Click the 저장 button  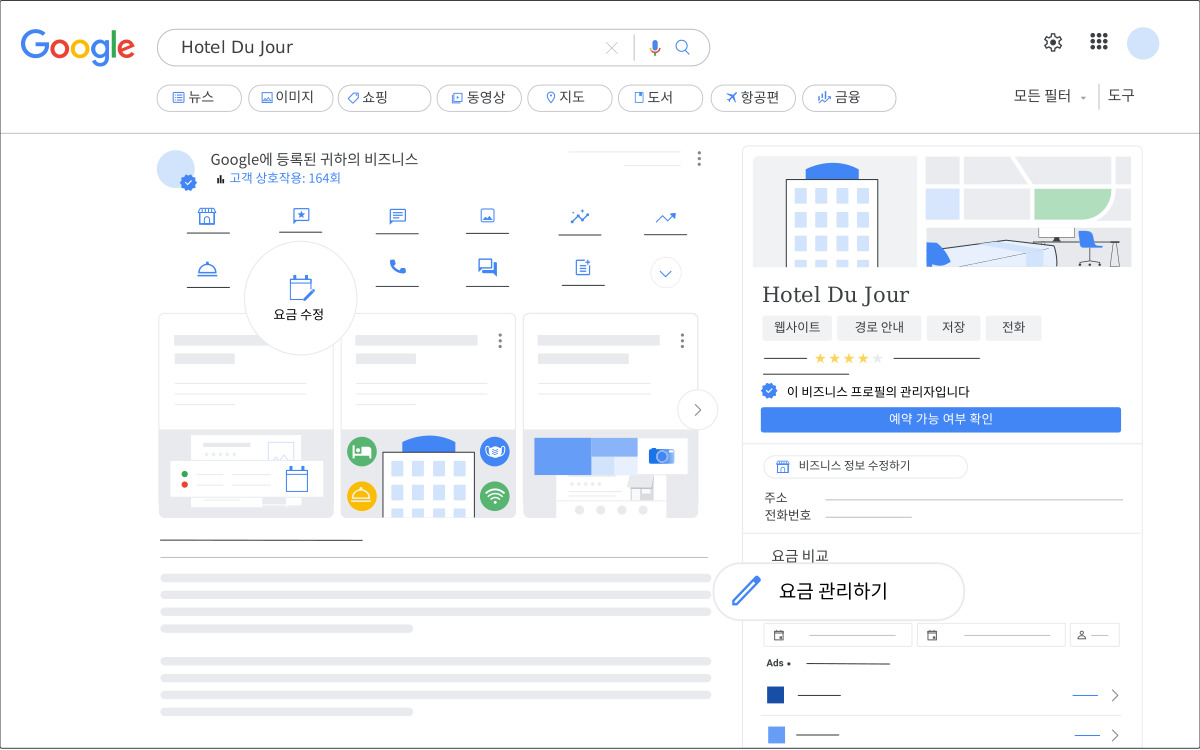953,327
